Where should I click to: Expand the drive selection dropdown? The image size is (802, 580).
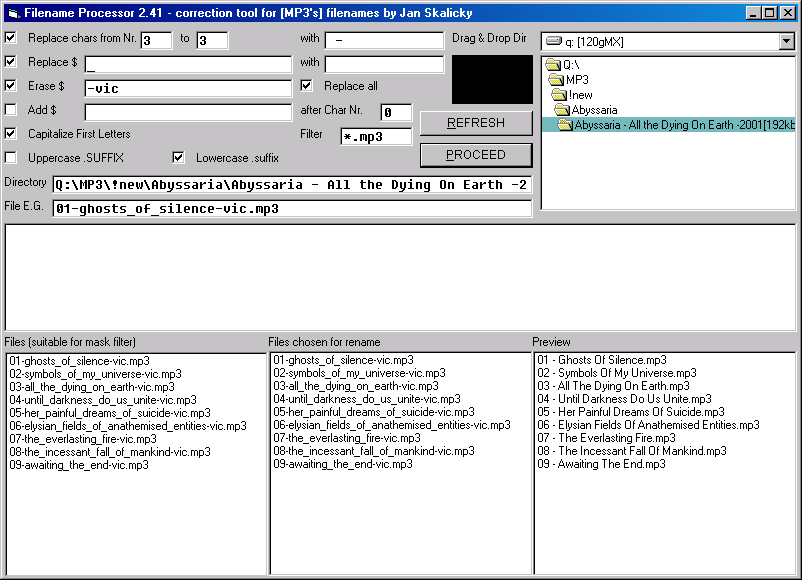coord(786,42)
